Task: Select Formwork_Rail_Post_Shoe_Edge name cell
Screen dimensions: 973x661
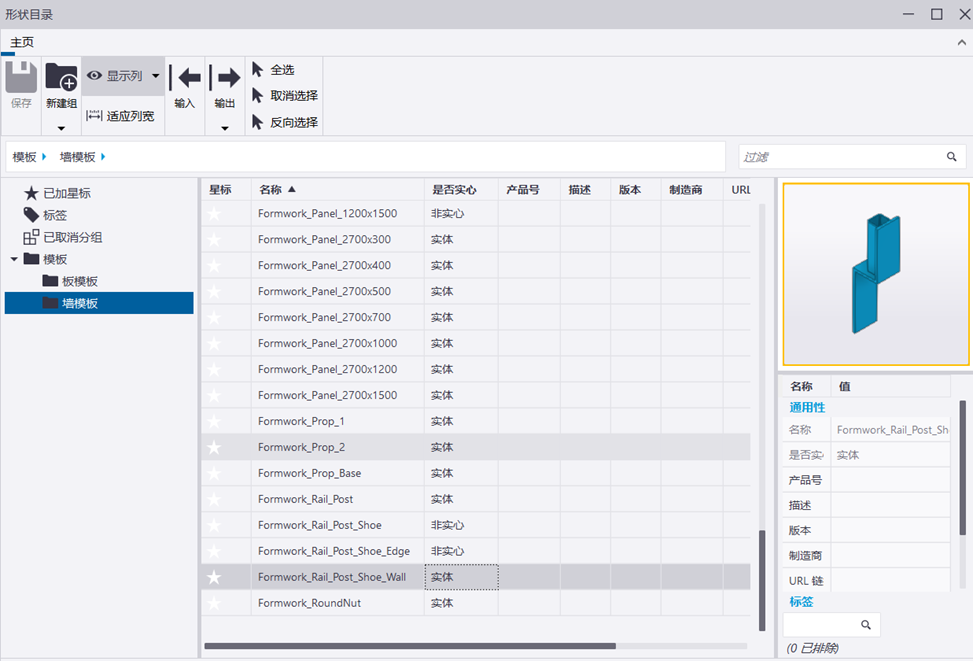Action: coord(338,551)
